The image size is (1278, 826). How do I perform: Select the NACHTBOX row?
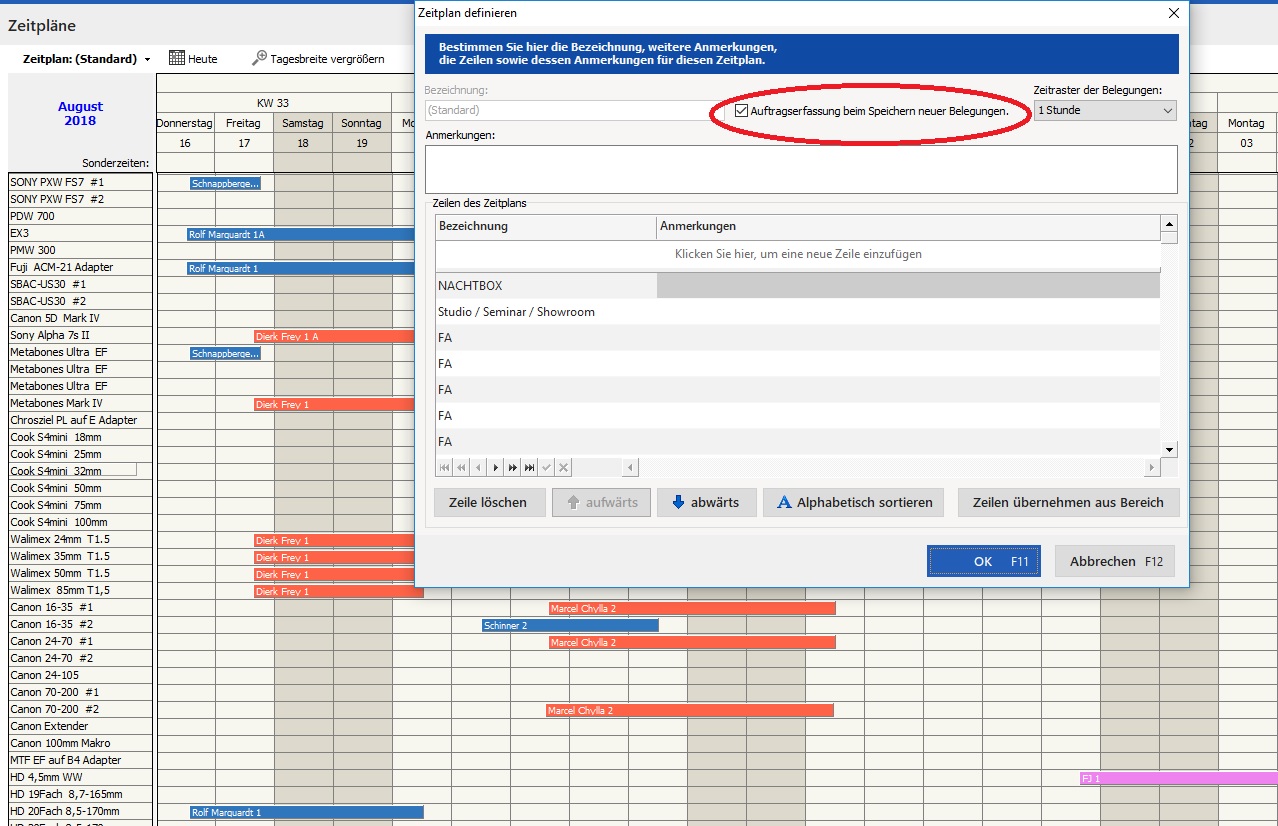[x=798, y=286]
